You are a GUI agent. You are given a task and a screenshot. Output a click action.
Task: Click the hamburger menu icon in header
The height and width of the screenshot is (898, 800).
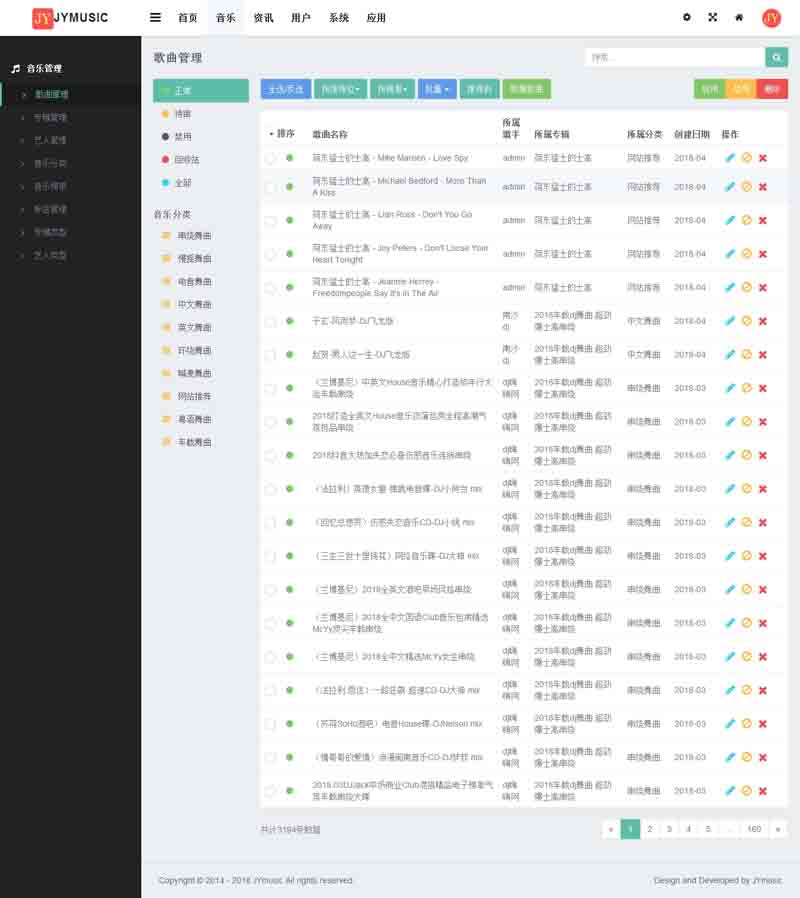(155, 17)
